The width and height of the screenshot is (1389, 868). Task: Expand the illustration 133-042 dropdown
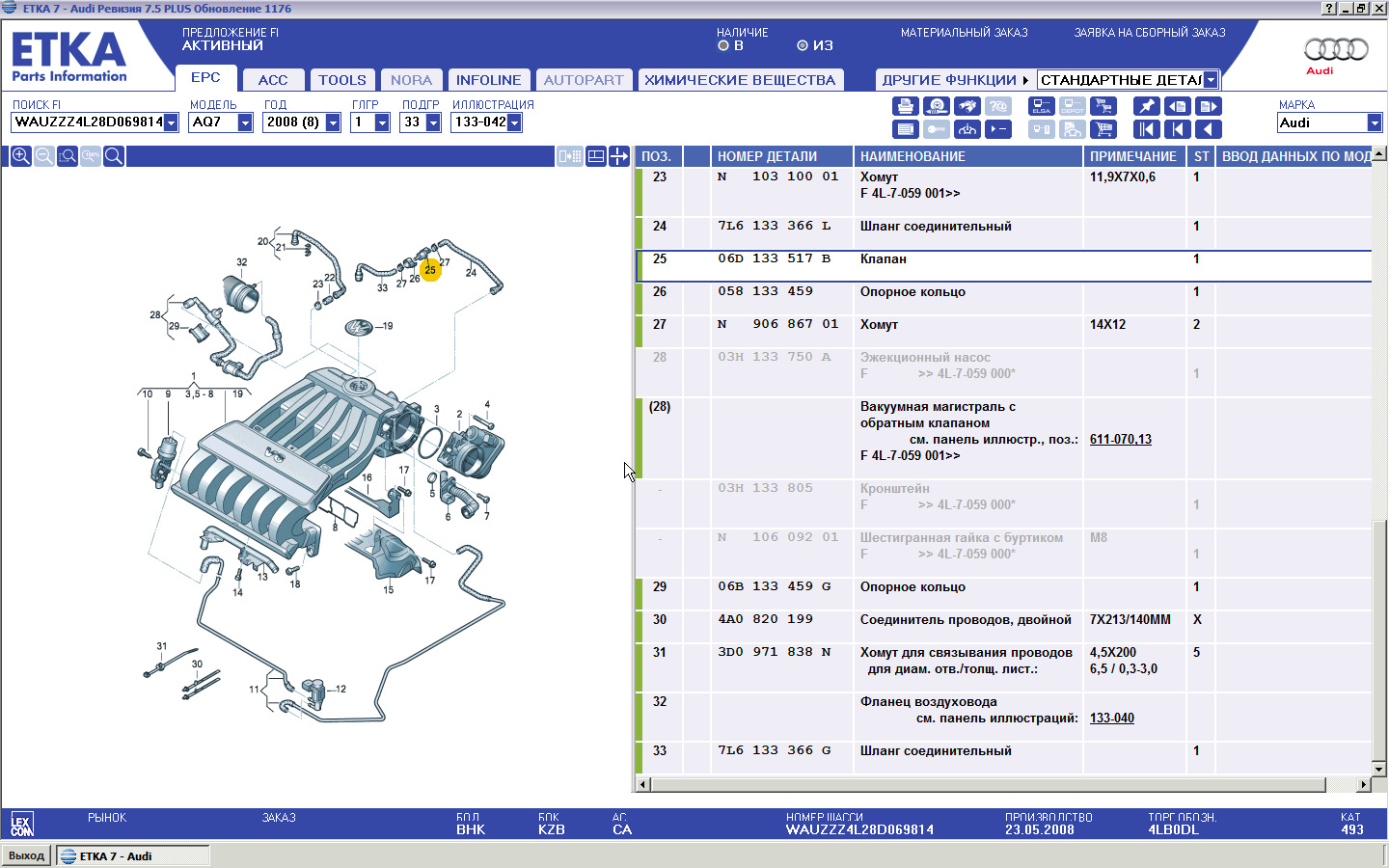click(514, 122)
